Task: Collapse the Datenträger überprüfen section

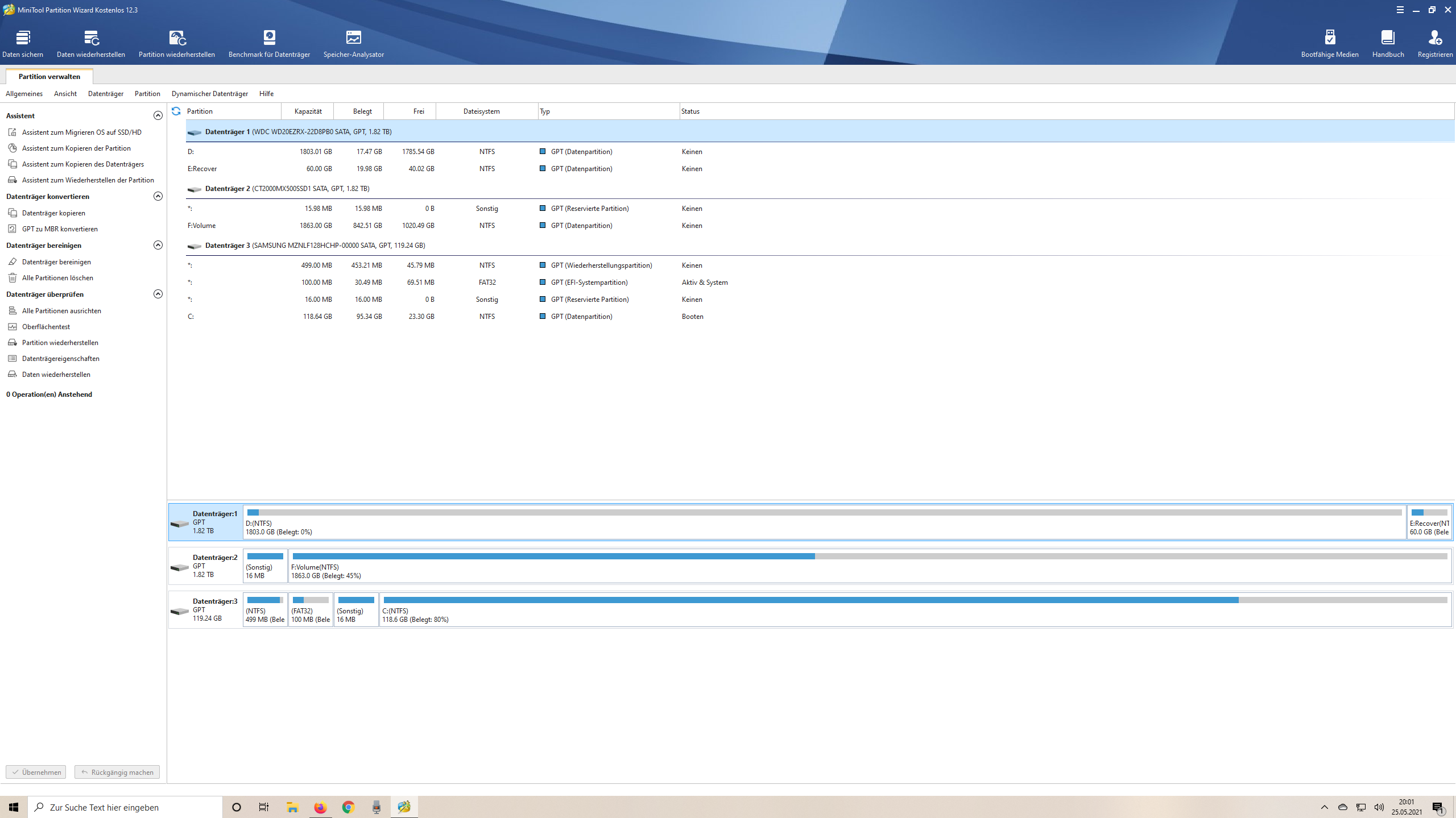Action: tap(159, 294)
